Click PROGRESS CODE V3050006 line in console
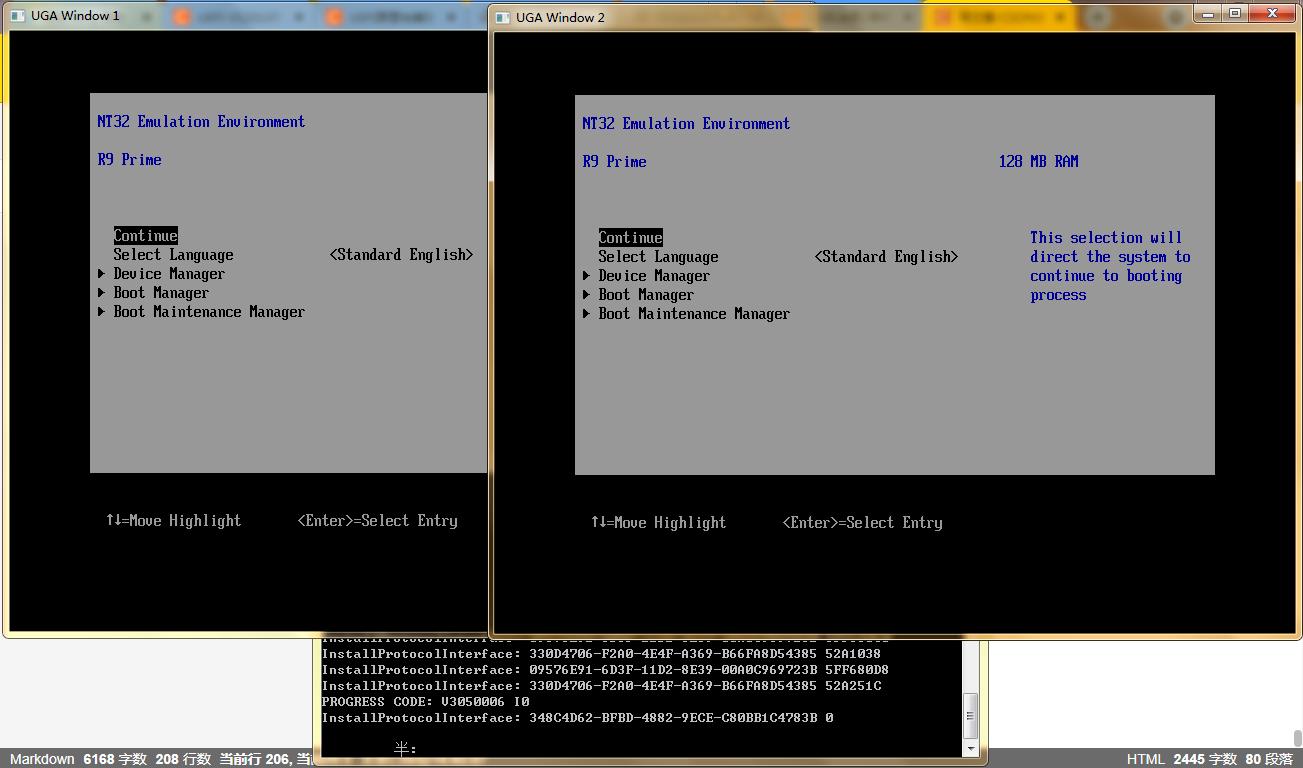Image resolution: width=1303 pixels, height=768 pixels. [426, 702]
